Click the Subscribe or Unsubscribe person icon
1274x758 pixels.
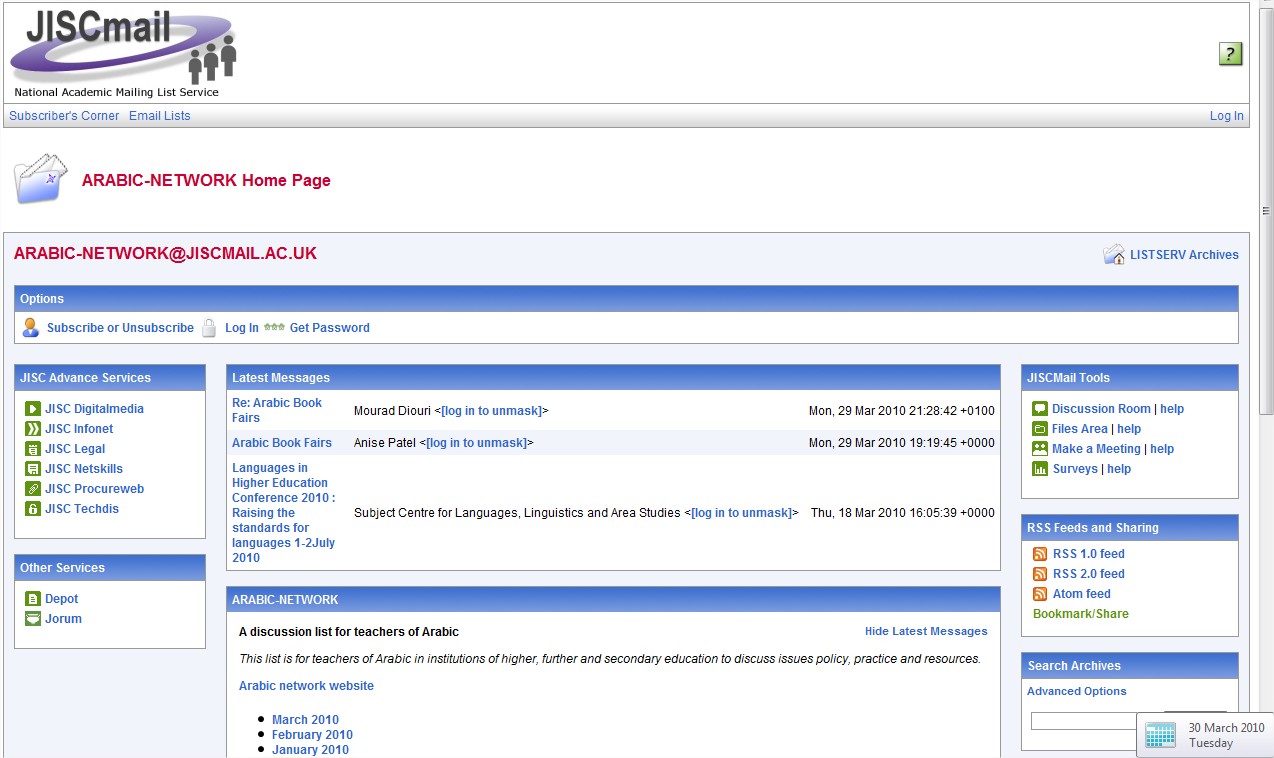(x=31, y=328)
